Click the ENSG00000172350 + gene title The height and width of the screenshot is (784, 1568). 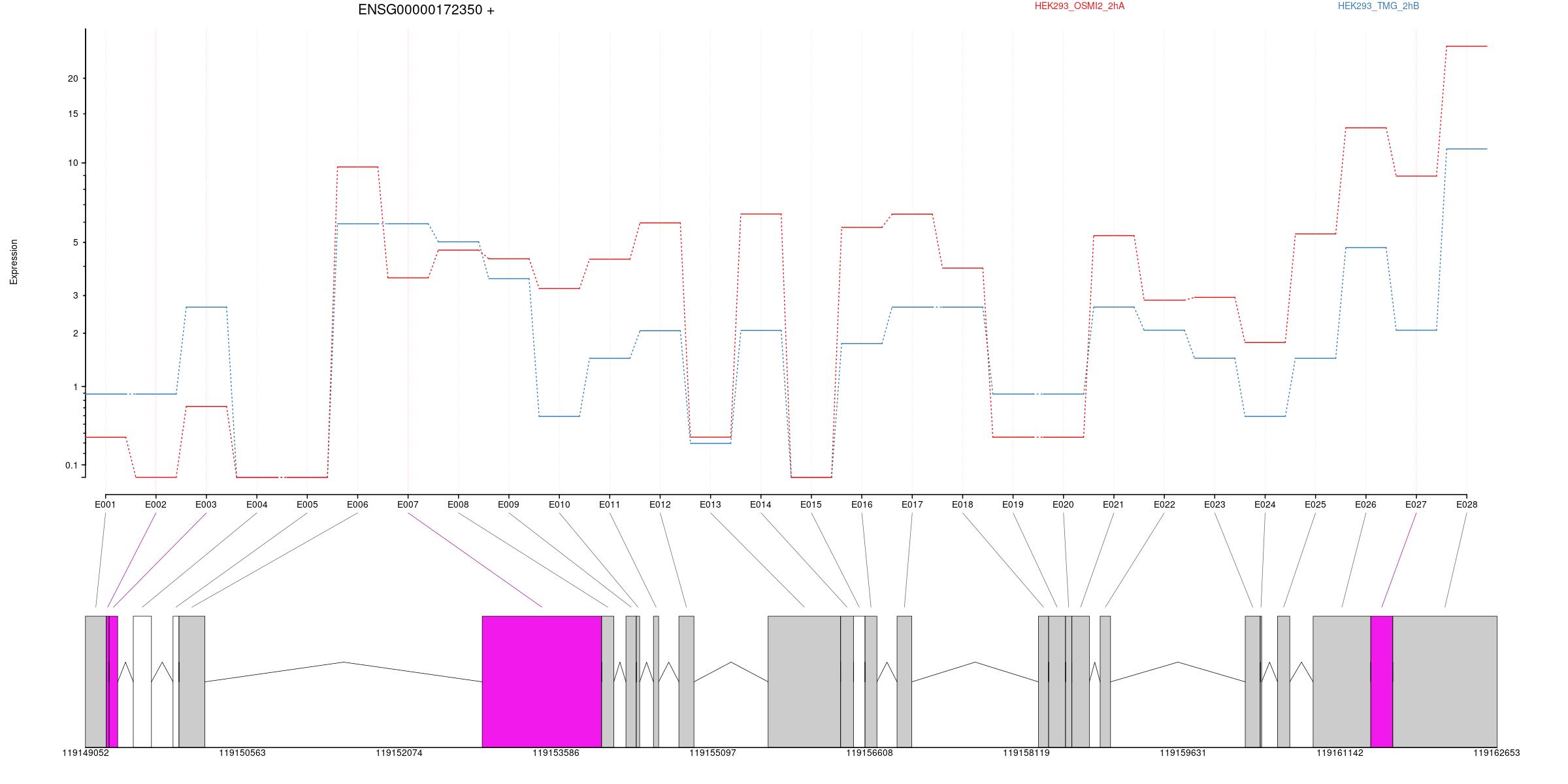[426, 10]
